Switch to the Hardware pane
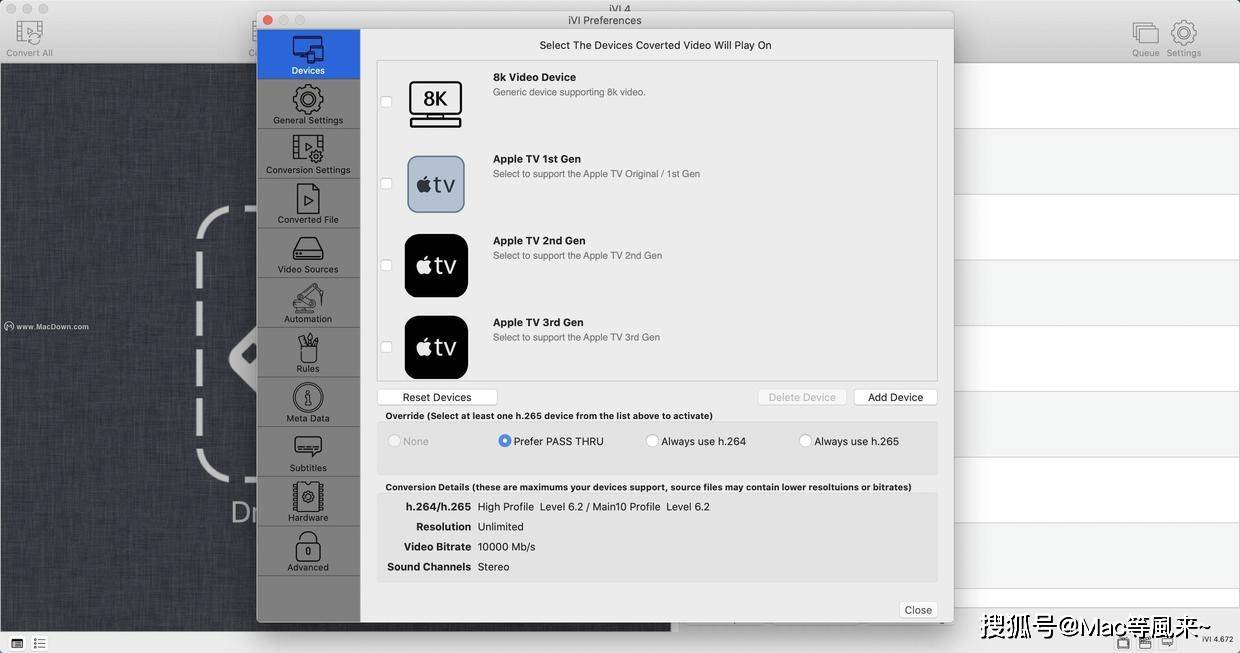The width and height of the screenshot is (1240, 653). tap(308, 501)
